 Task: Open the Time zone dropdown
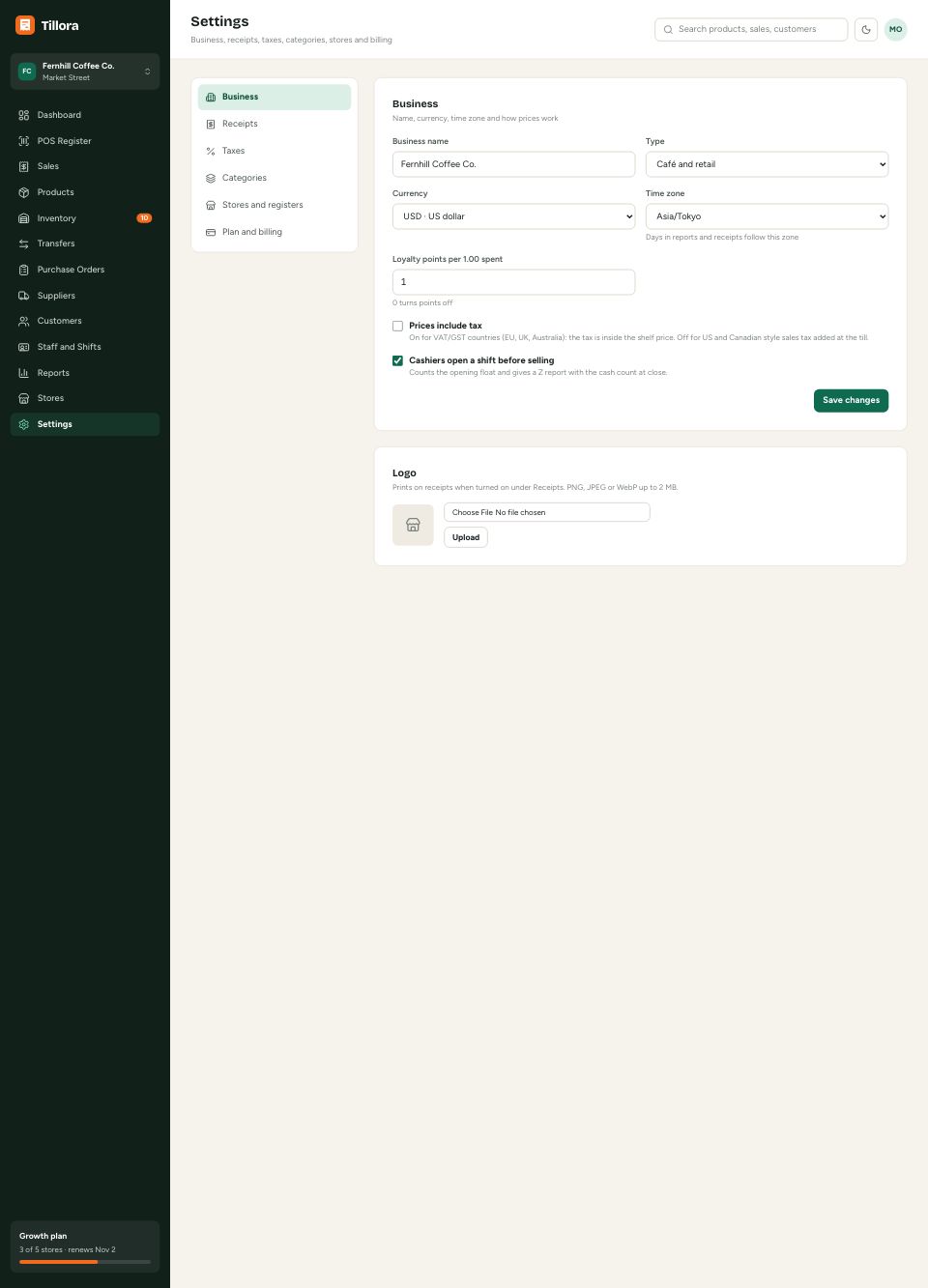[767, 216]
